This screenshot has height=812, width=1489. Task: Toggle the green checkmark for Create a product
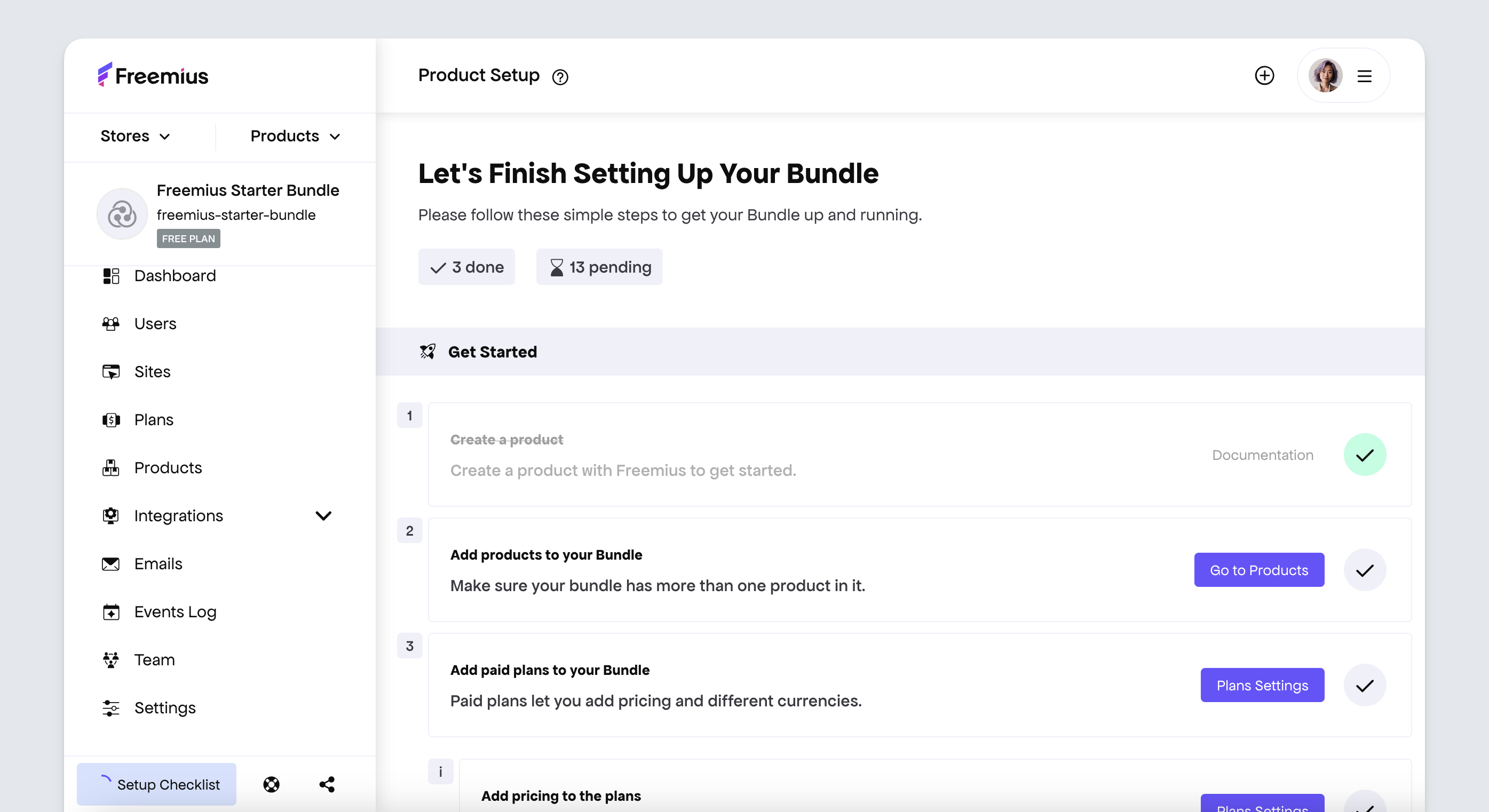[1365, 455]
